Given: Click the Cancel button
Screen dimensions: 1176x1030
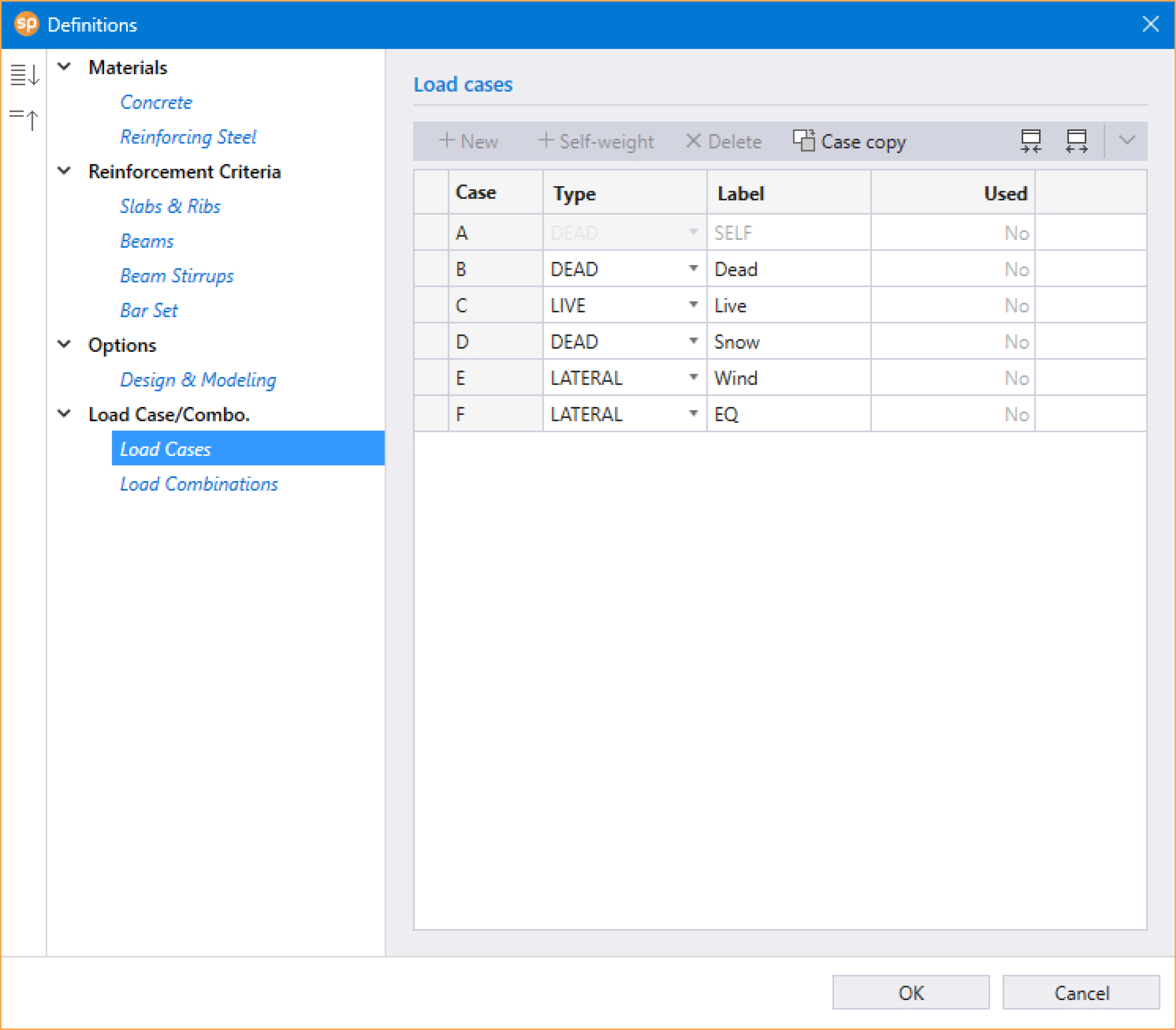Looking at the screenshot, I should 1081,993.
